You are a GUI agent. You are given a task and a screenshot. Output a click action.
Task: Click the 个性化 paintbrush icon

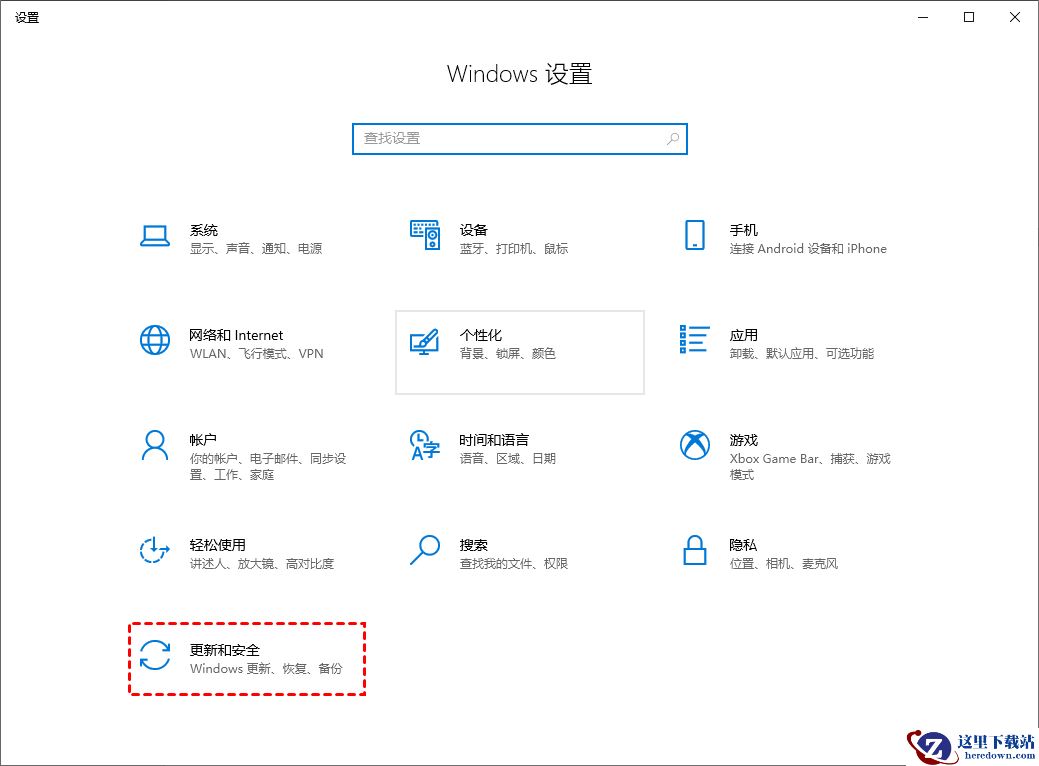424,341
